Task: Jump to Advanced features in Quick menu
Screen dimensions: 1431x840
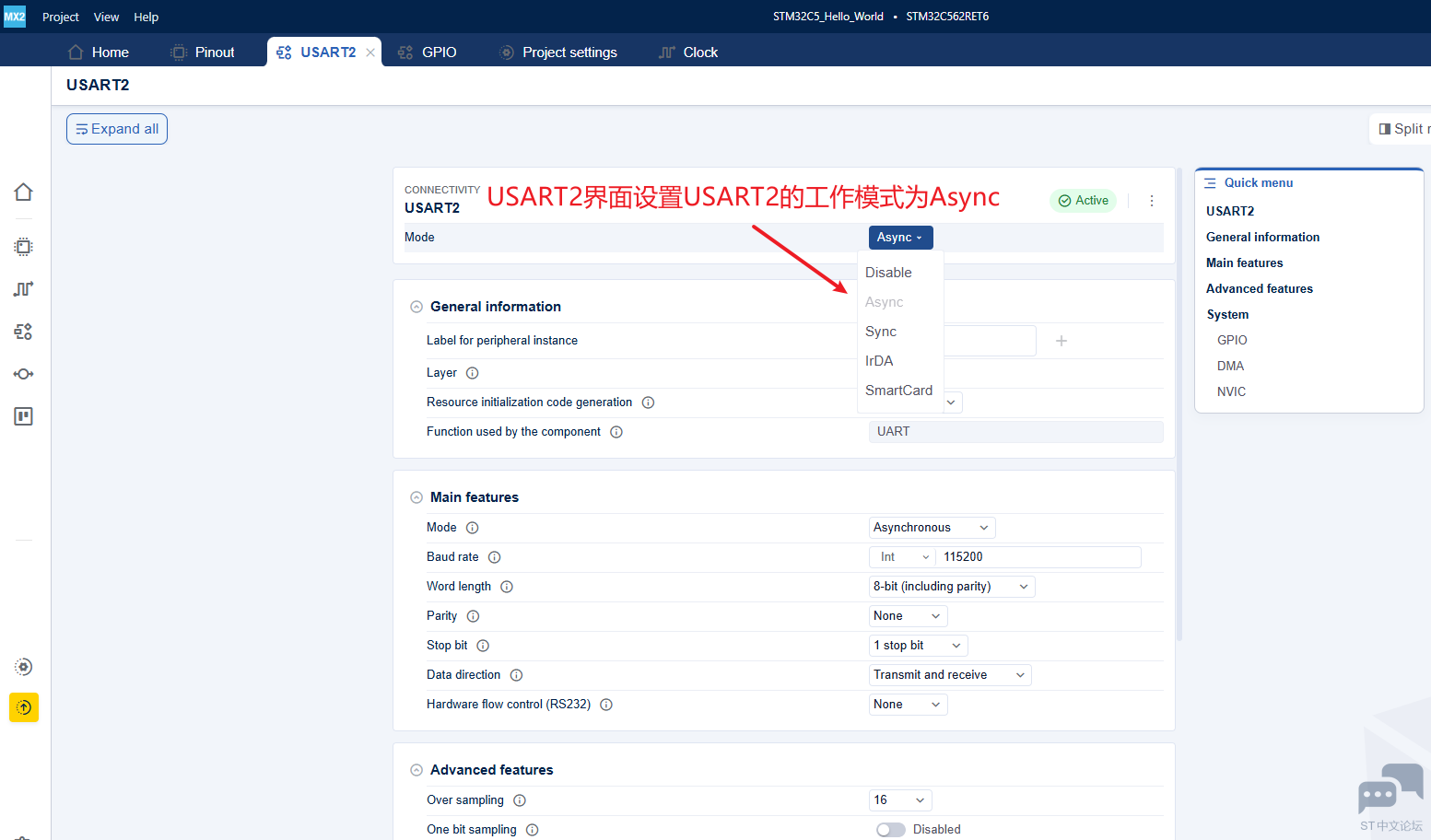Action: 1260,289
